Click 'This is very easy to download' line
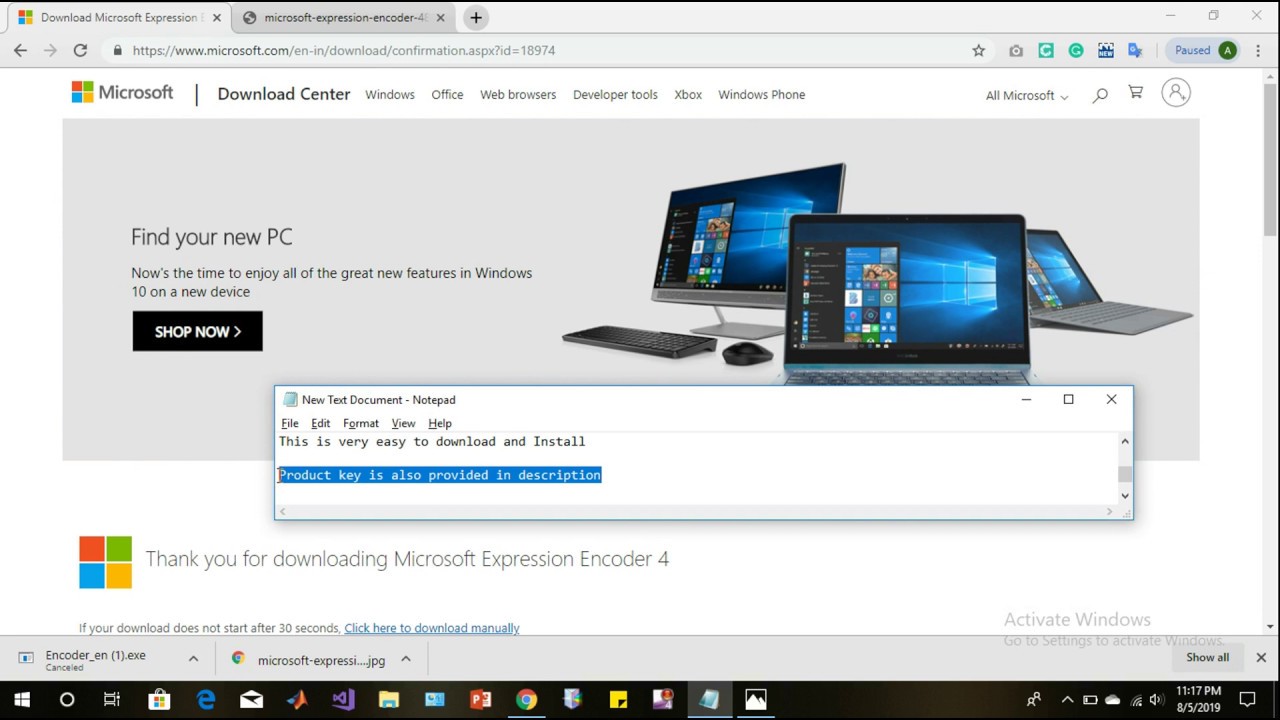 point(432,441)
